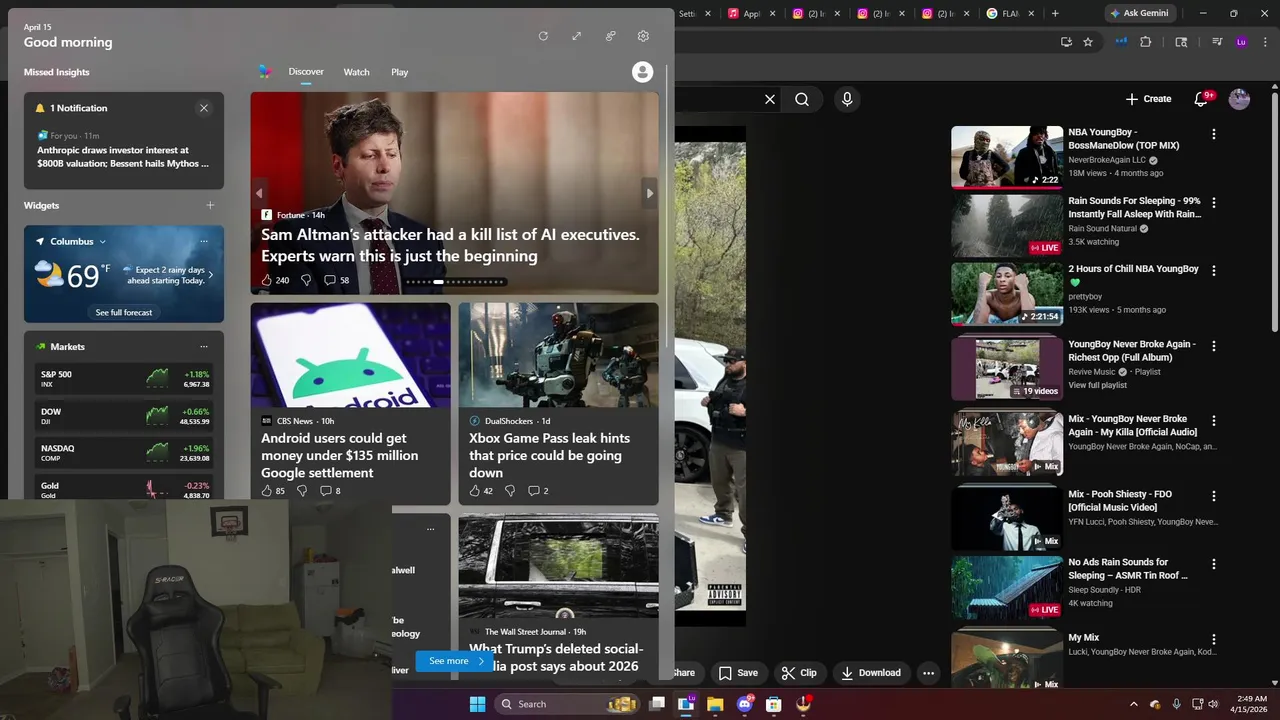This screenshot has width=1280, height=720.
Task: Open File Explorer from taskbar
Action: point(715,704)
